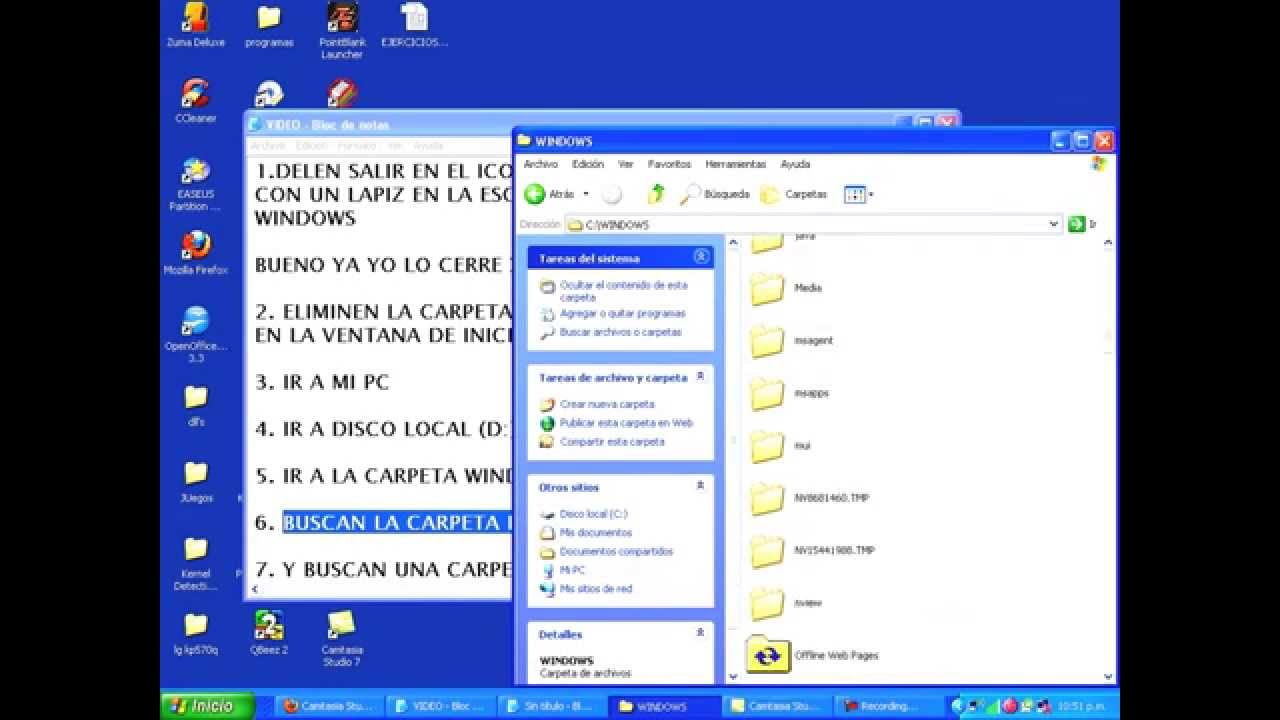Click the green Atrás back arrow
The width and height of the screenshot is (1280, 720).
point(535,194)
